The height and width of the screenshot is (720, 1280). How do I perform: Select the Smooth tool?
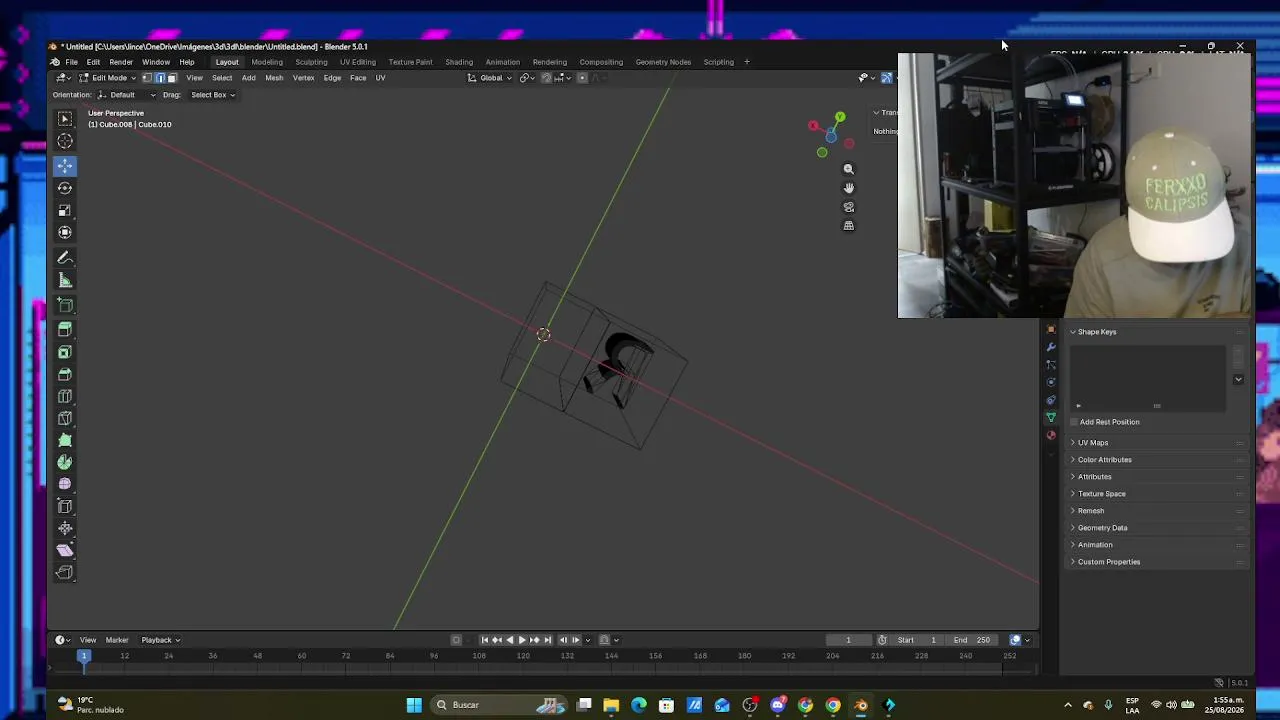pos(65,484)
